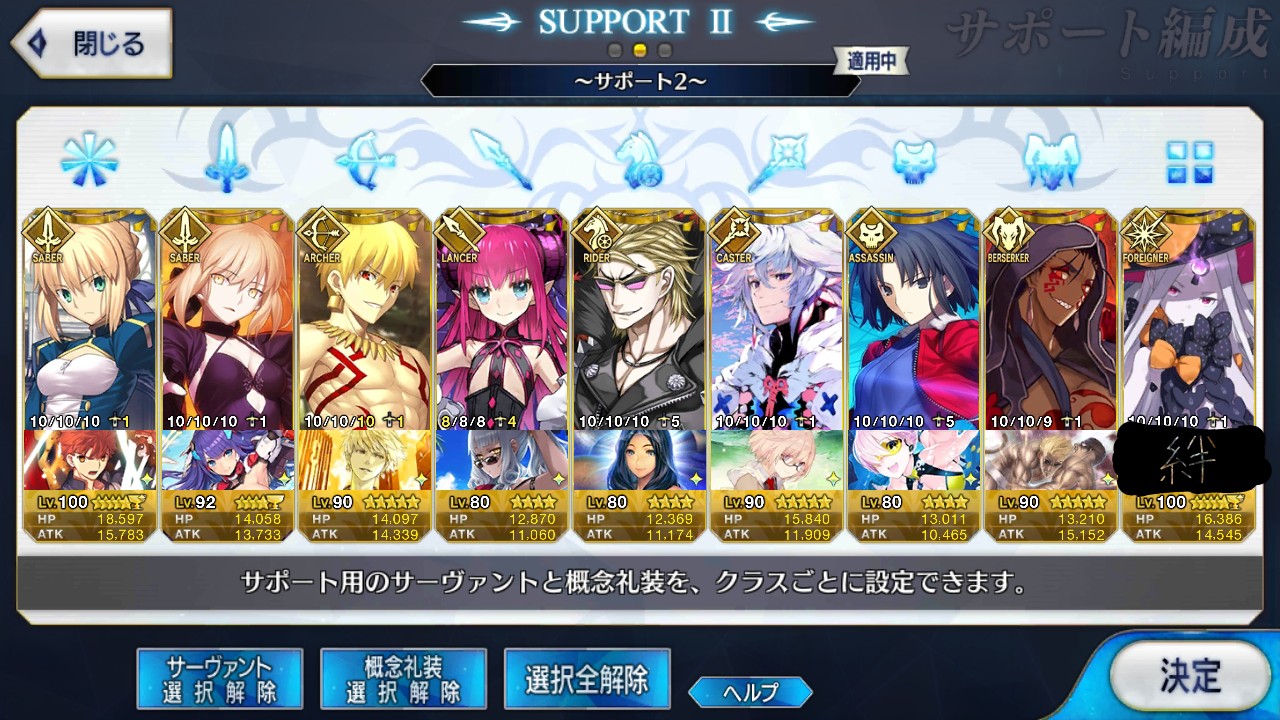Select the All-class snowflake icon
1280x720 pixels.
tap(90, 160)
